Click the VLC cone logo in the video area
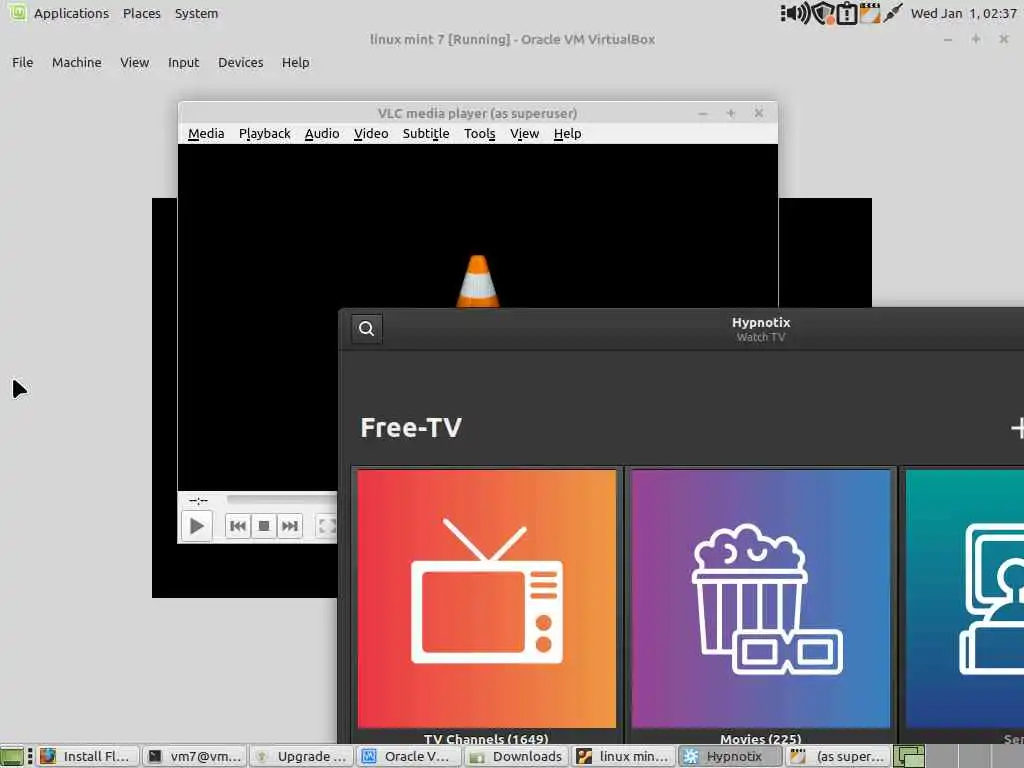1024x768 pixels. 478,281
